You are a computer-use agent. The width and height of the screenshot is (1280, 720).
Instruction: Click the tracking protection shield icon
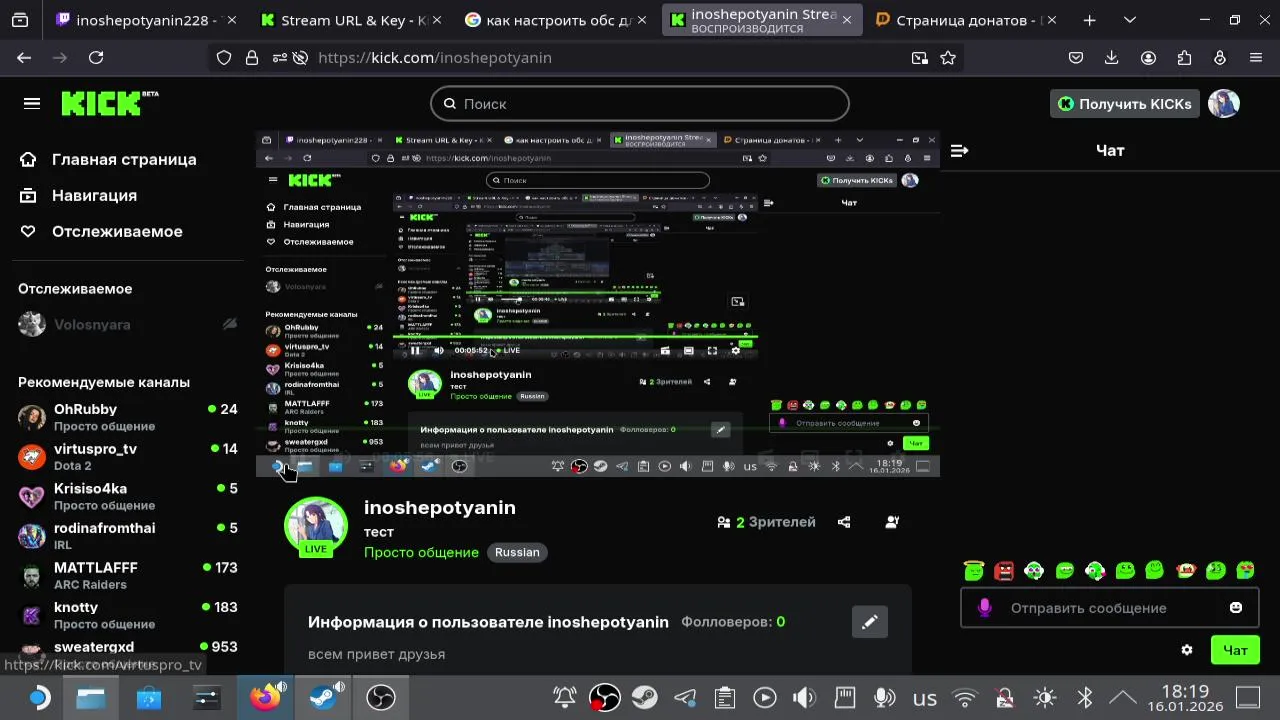[224, 58]
